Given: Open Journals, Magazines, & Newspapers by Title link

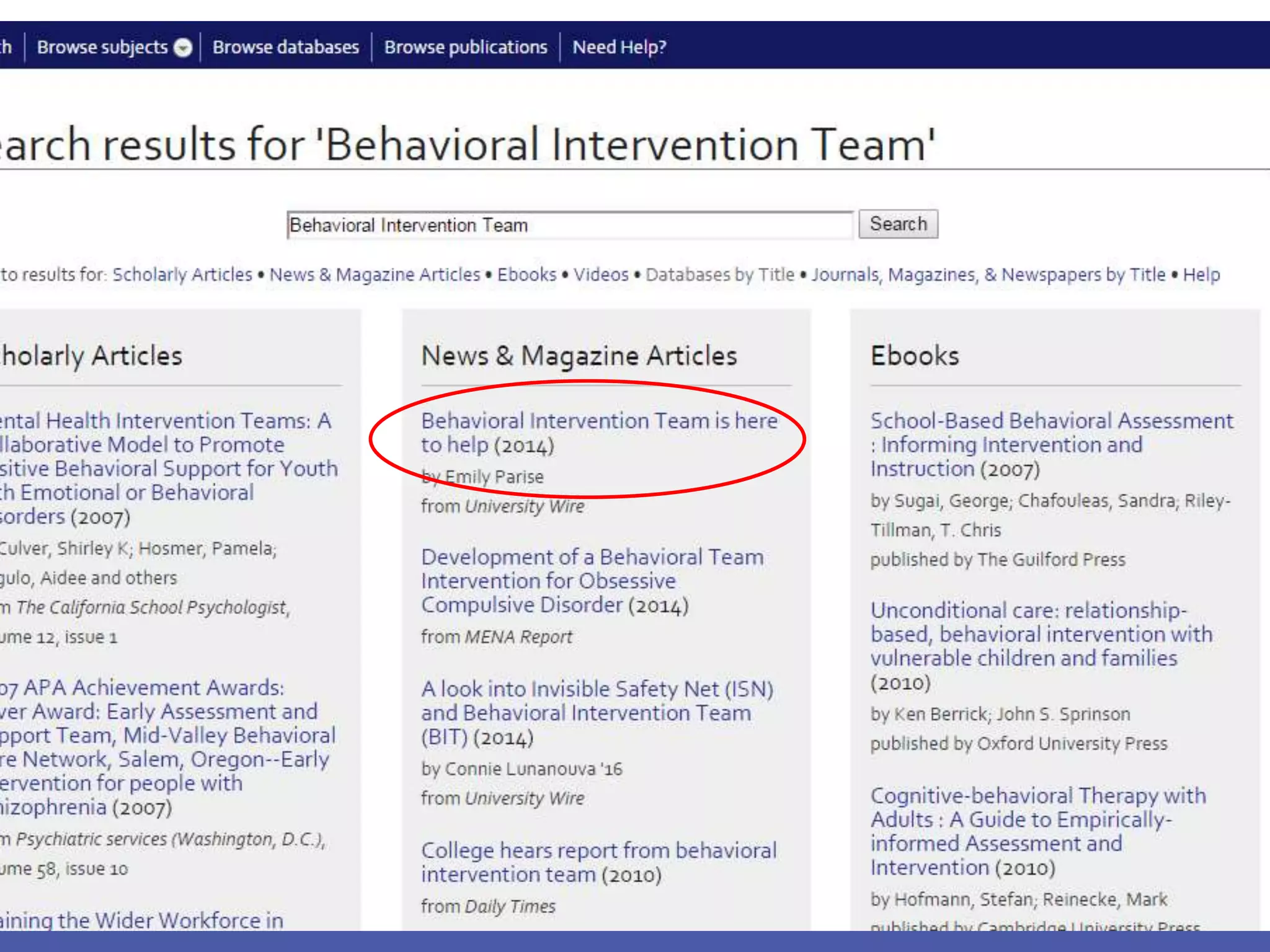Looking at the screenshot, I should pyautogui.click(x=988, y=275).
